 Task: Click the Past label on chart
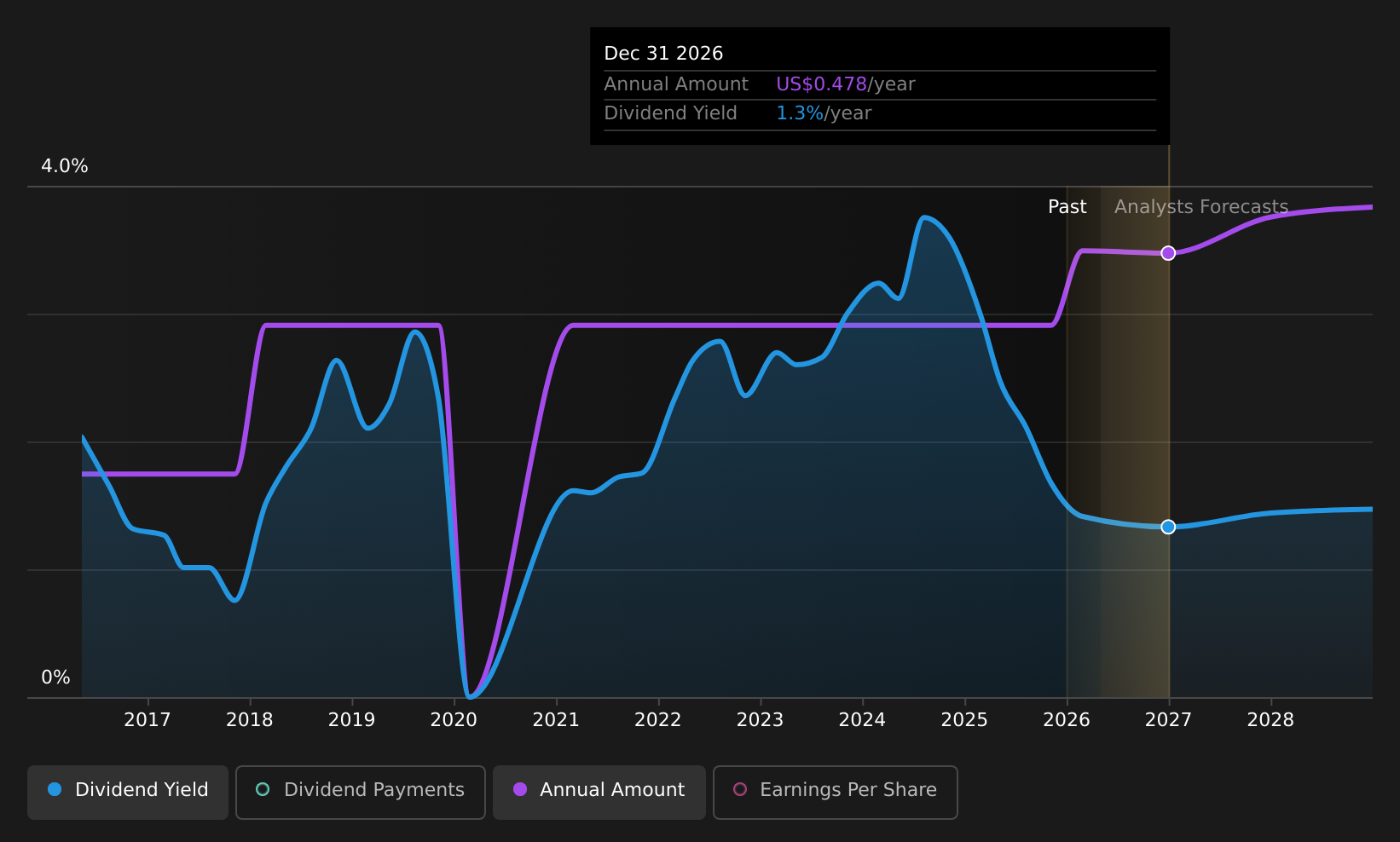coord(1067,207)
